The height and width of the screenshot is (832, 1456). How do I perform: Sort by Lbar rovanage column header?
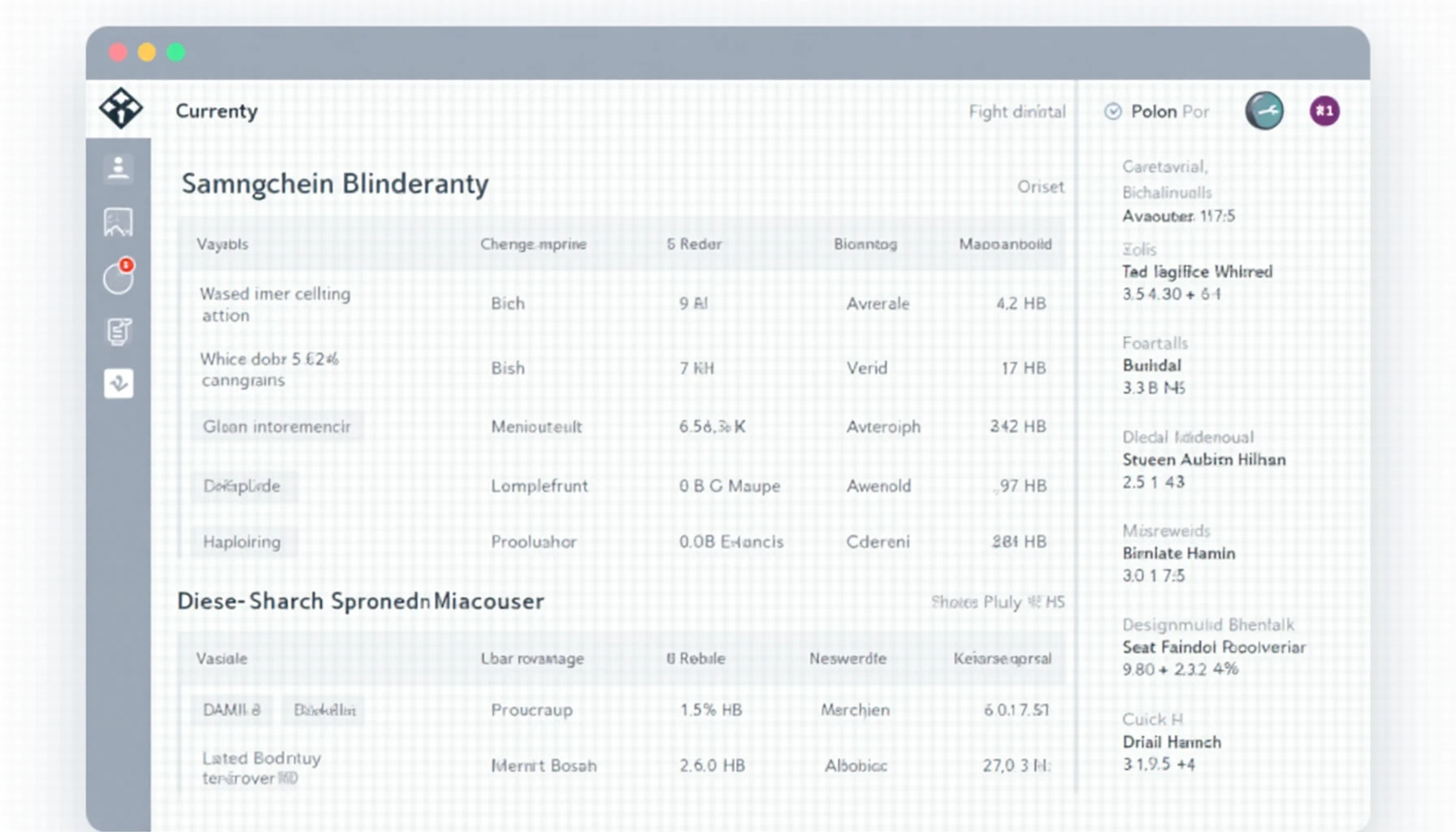tap(532, 659)
